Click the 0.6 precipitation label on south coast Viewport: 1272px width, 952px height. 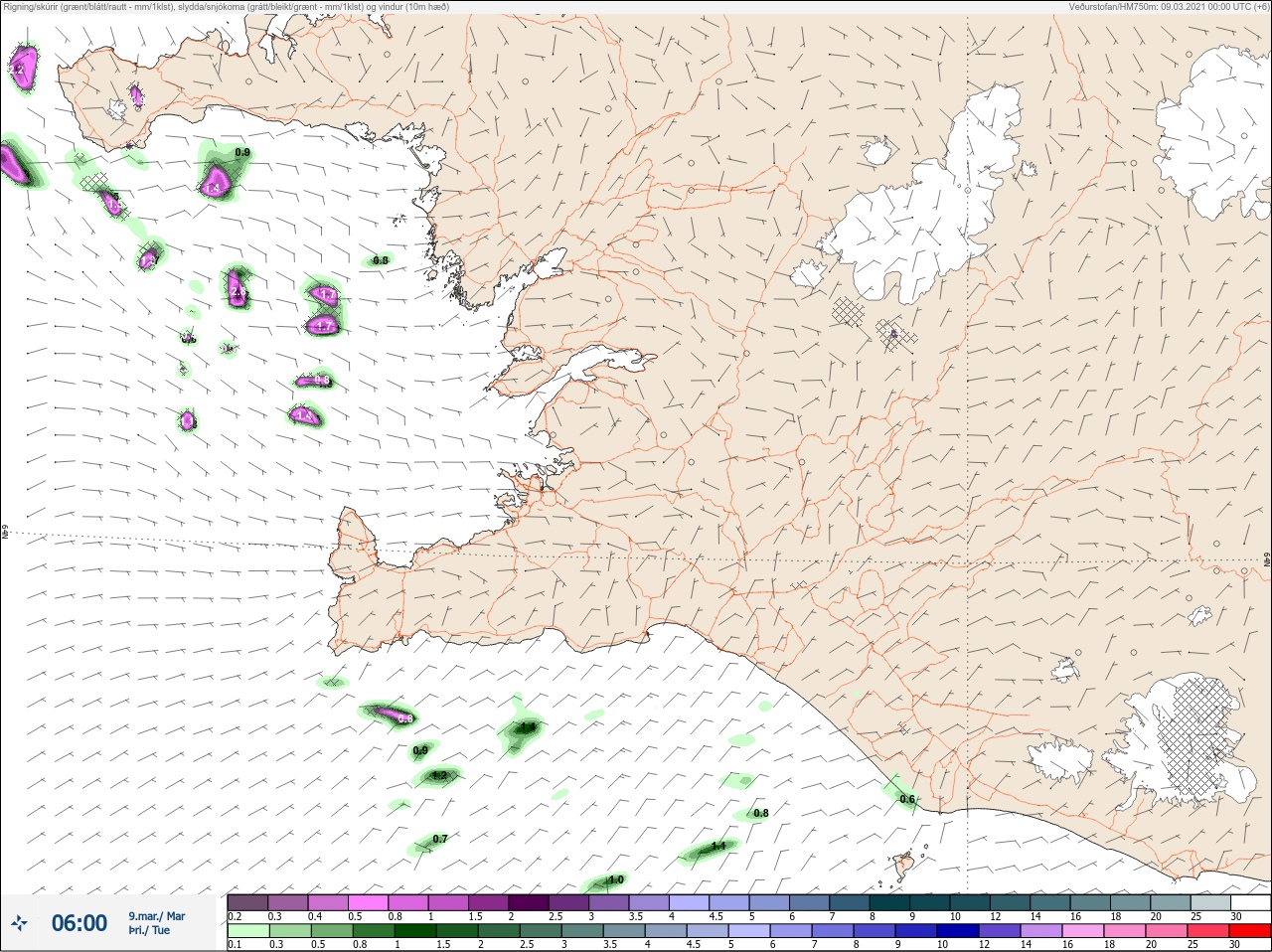pyautogui.click(x=907, y=799)
